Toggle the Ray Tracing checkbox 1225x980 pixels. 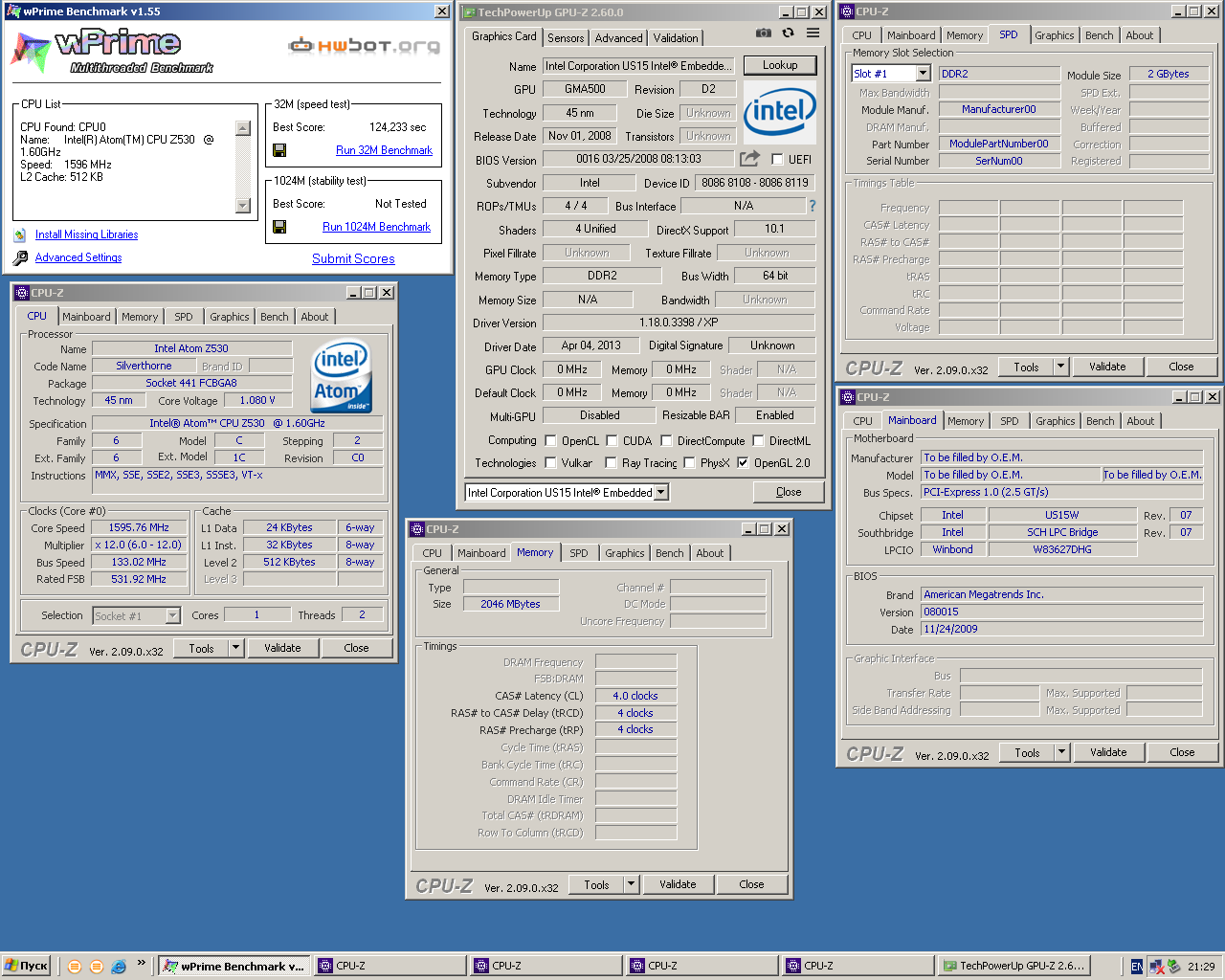(611, 463)
